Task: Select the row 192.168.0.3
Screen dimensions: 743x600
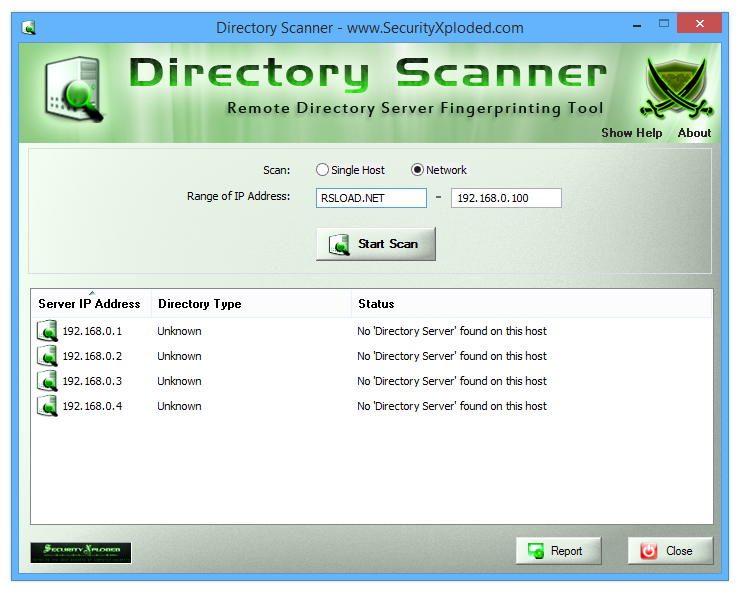Action: pyautogui.click(x=372, y=381)
